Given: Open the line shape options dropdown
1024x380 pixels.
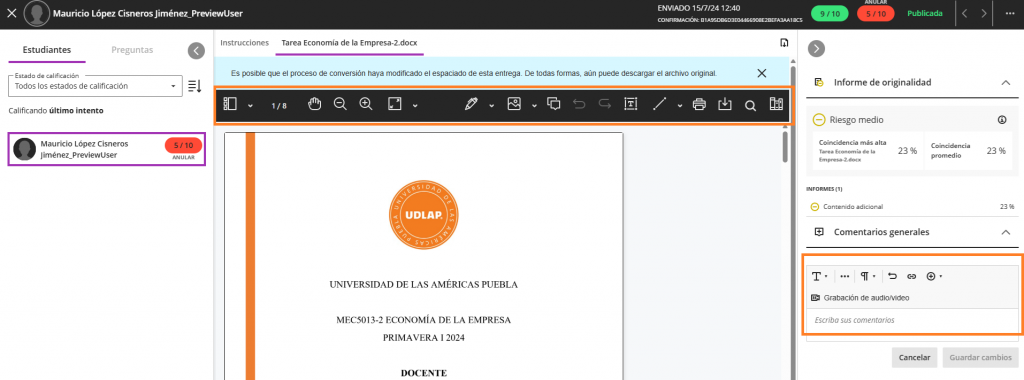Looking at the screenshot, I should point(680,106).
